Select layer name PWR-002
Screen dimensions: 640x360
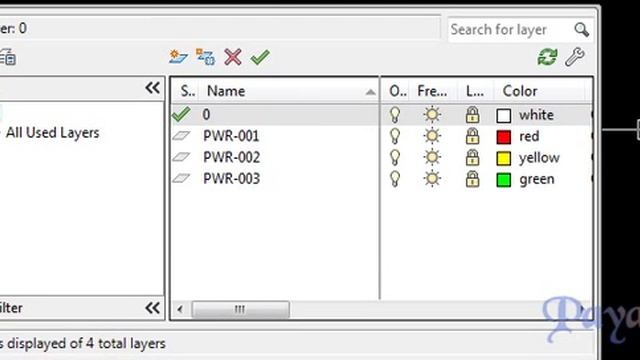pyautogui.click(x=231, y=157)
